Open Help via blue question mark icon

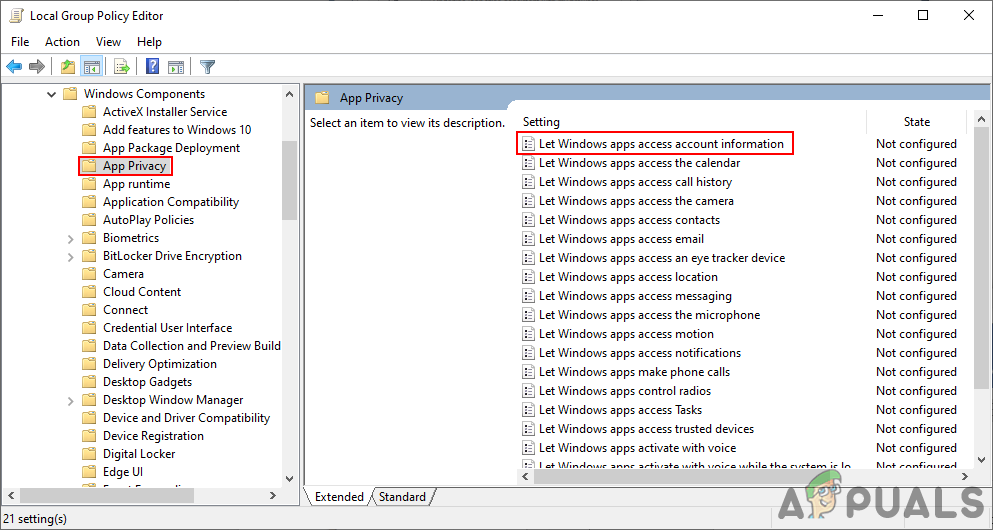click(x=152, y=67)
